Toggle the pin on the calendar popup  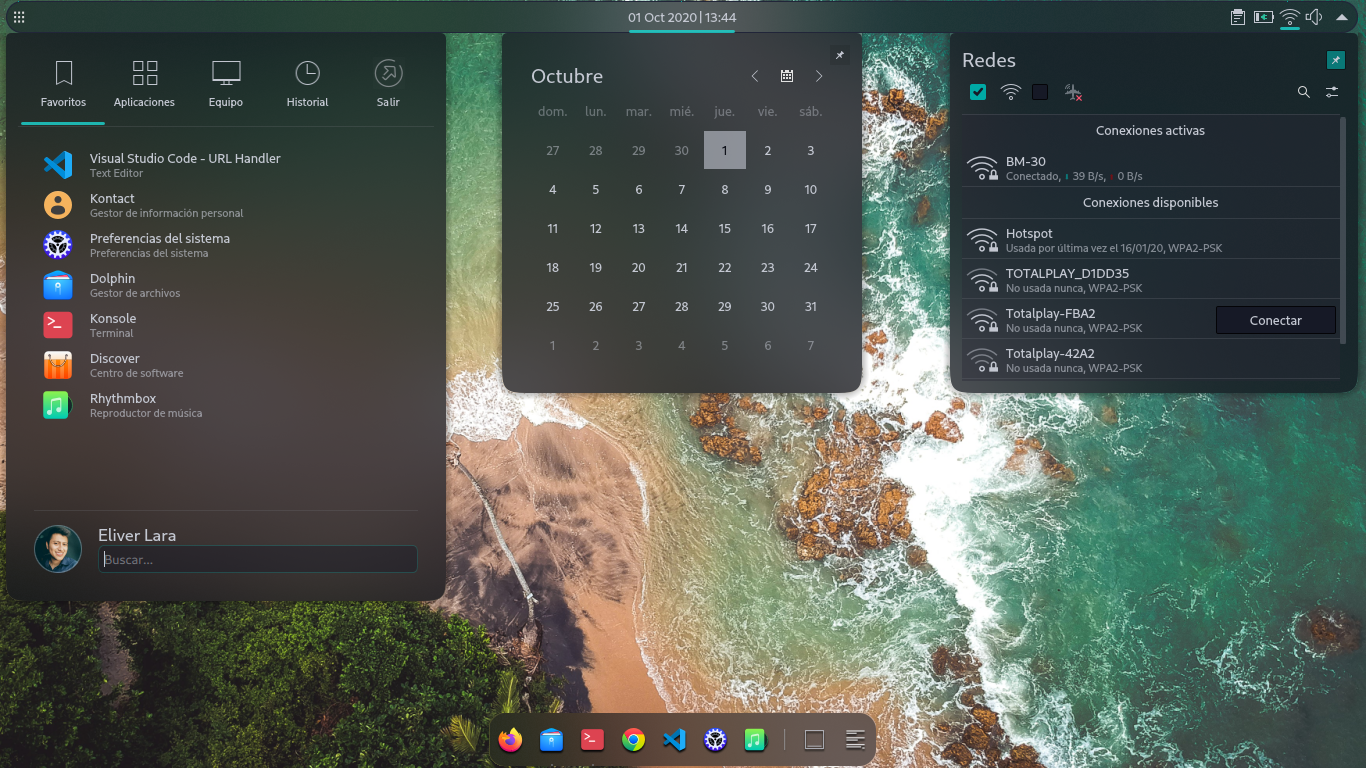tap(840, 55)
